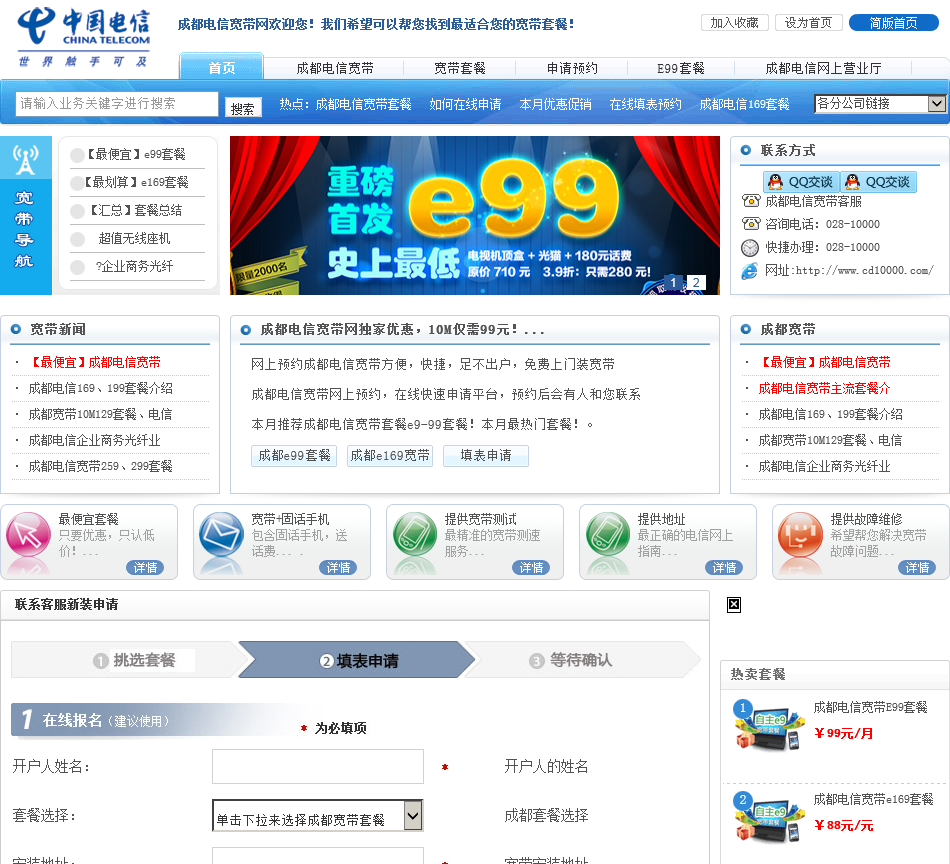
Task: Switch banner to slide 1
Action: [x=673, y=282]
